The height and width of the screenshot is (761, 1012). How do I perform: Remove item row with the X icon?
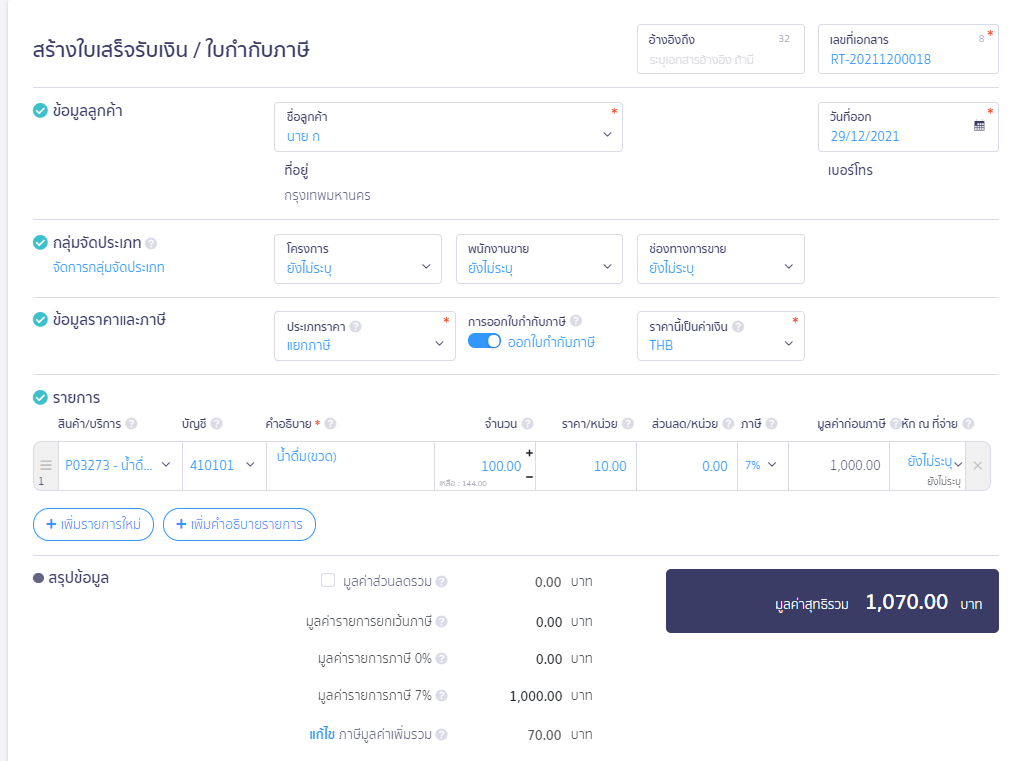(x=978, y=465)
